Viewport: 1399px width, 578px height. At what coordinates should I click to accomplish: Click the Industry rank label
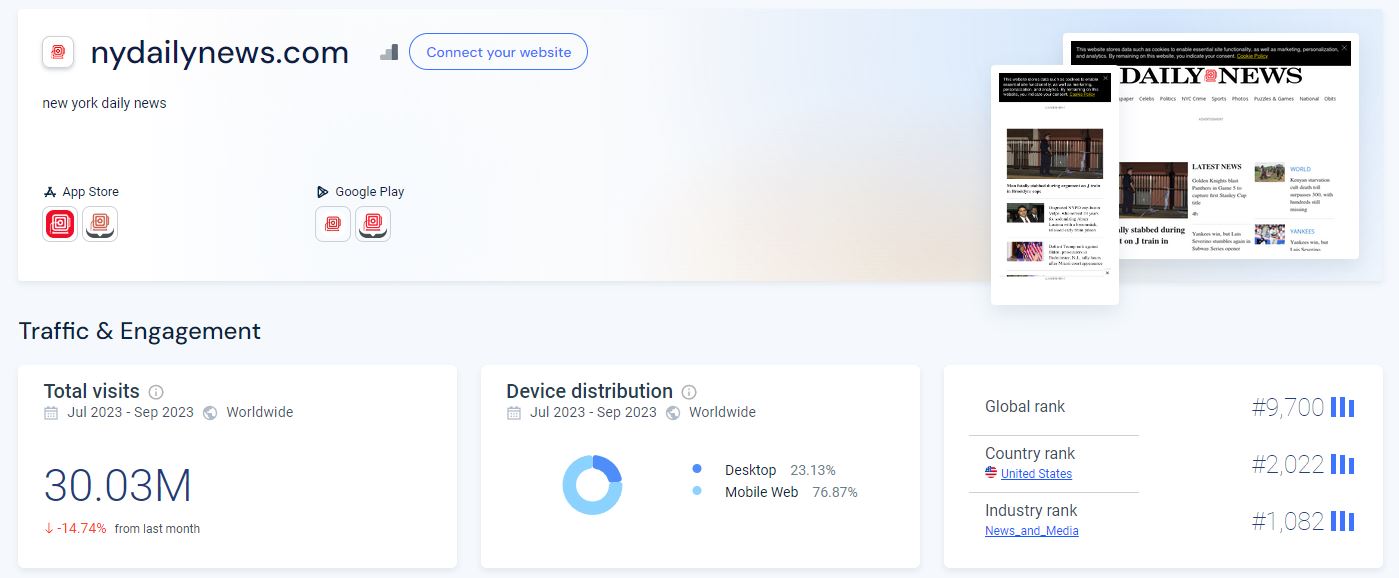click(1031, 510)
